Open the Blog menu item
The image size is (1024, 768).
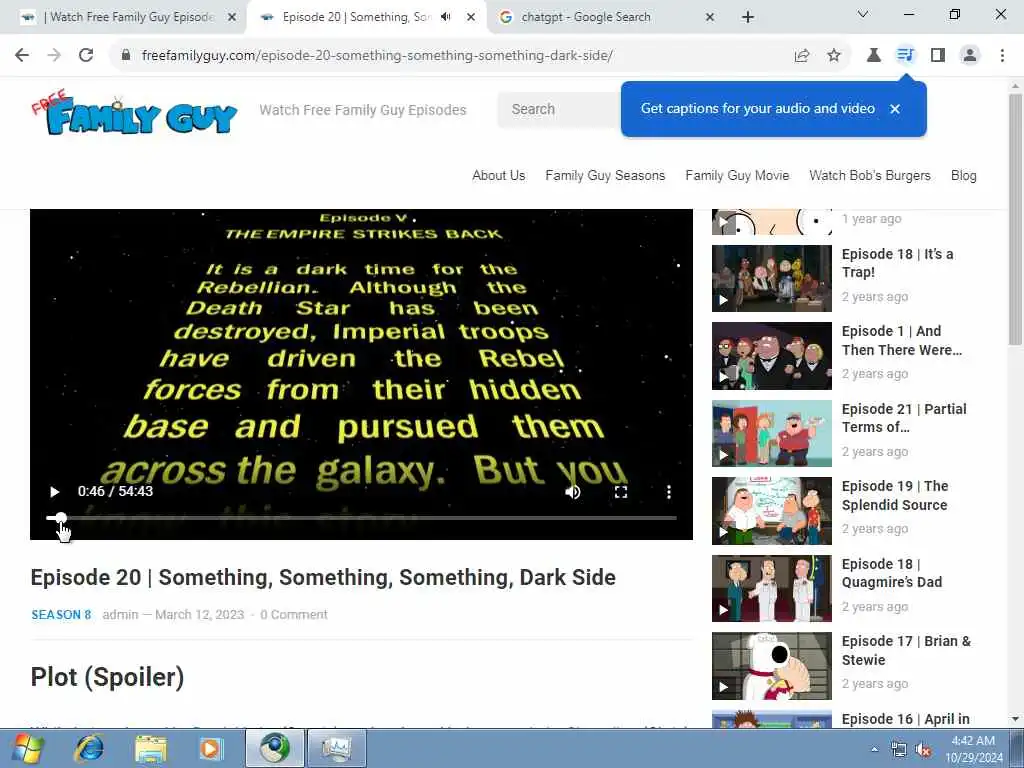click(963, 176)
